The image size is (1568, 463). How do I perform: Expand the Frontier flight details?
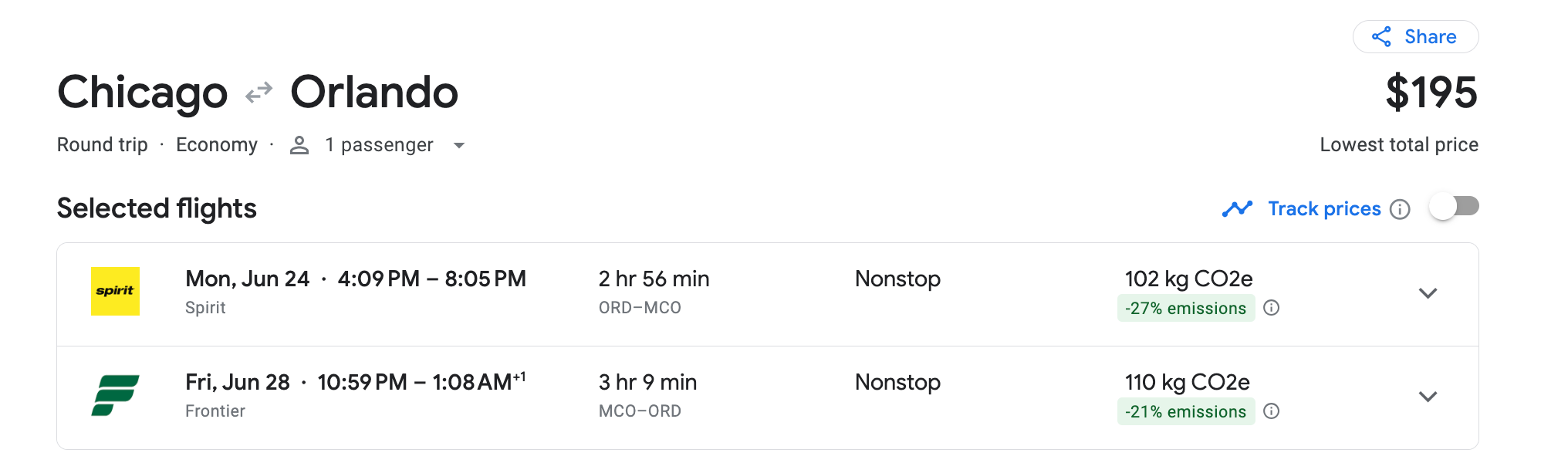click(1428, 397)
